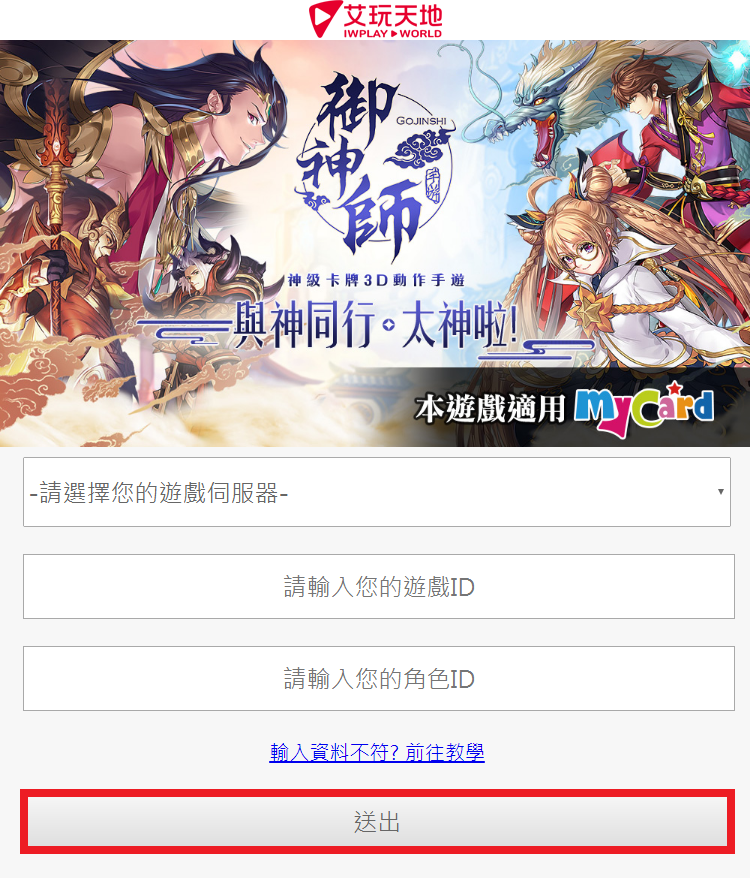Click the MyCard logo in the banner

[x=645, y=408]
